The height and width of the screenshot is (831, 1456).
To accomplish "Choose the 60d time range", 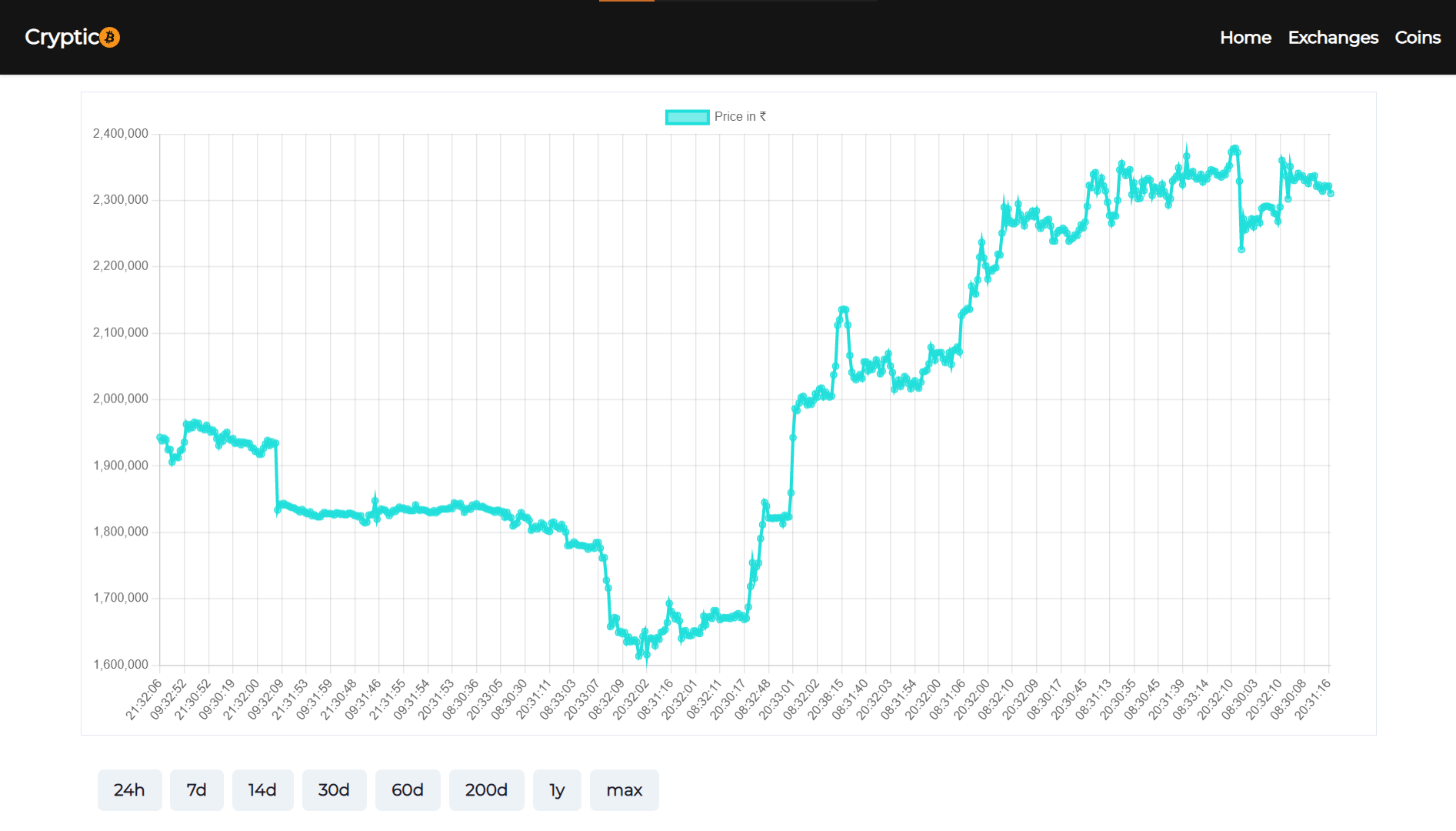I will tap(408, 790).
